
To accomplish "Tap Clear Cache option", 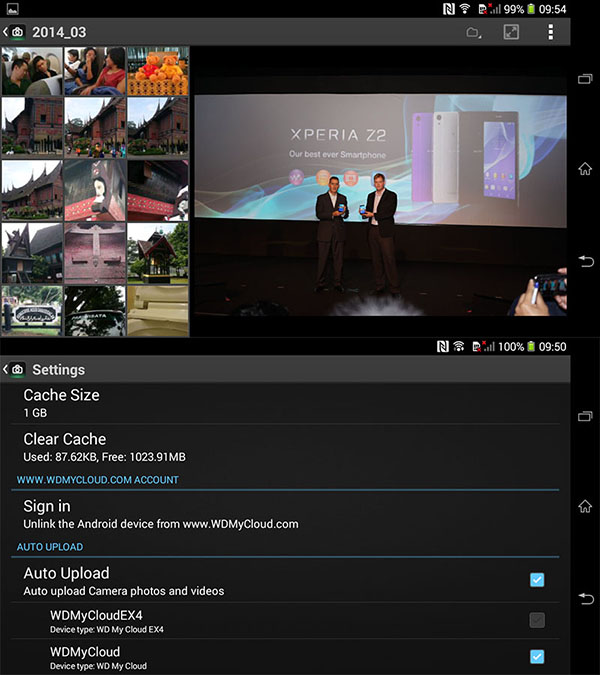I will 285,447.
